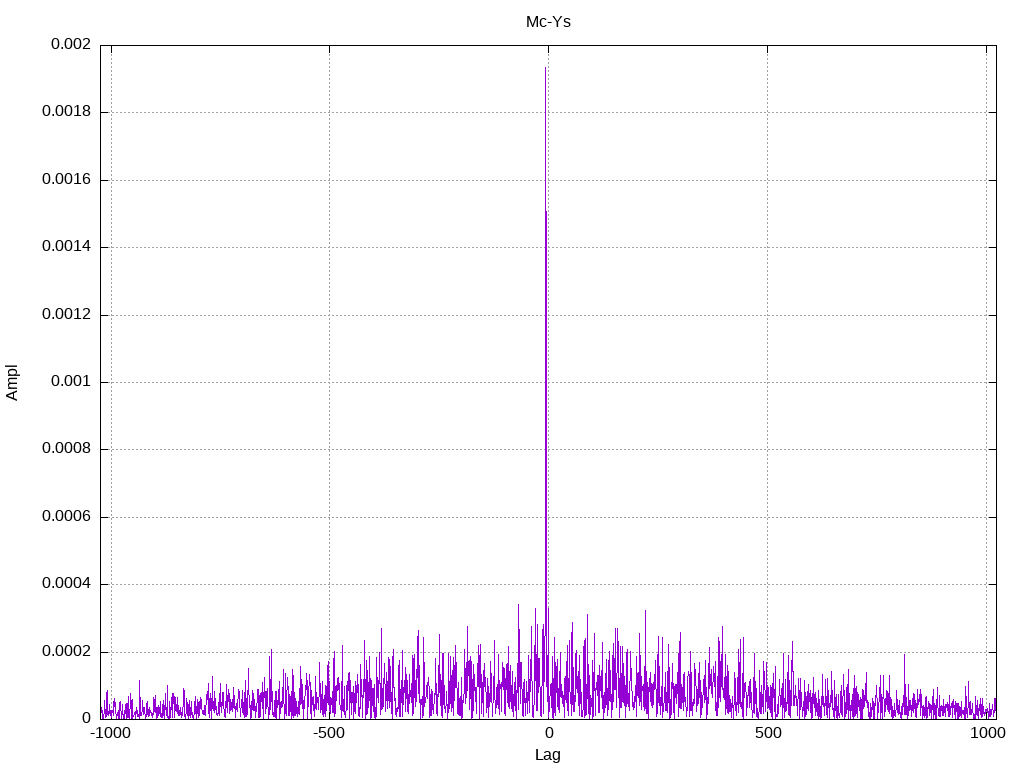This screenshot has height=768, width=1024.
Task: Click the plot title Mc-Ys
Action: (548, 21)
